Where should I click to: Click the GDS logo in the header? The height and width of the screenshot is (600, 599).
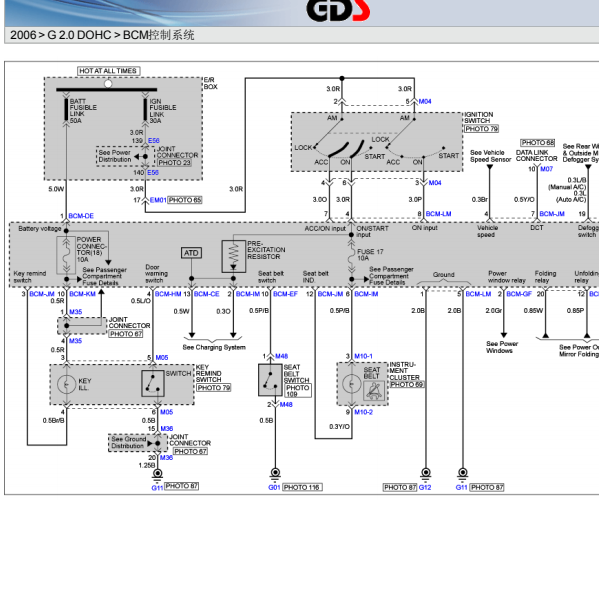338,10
